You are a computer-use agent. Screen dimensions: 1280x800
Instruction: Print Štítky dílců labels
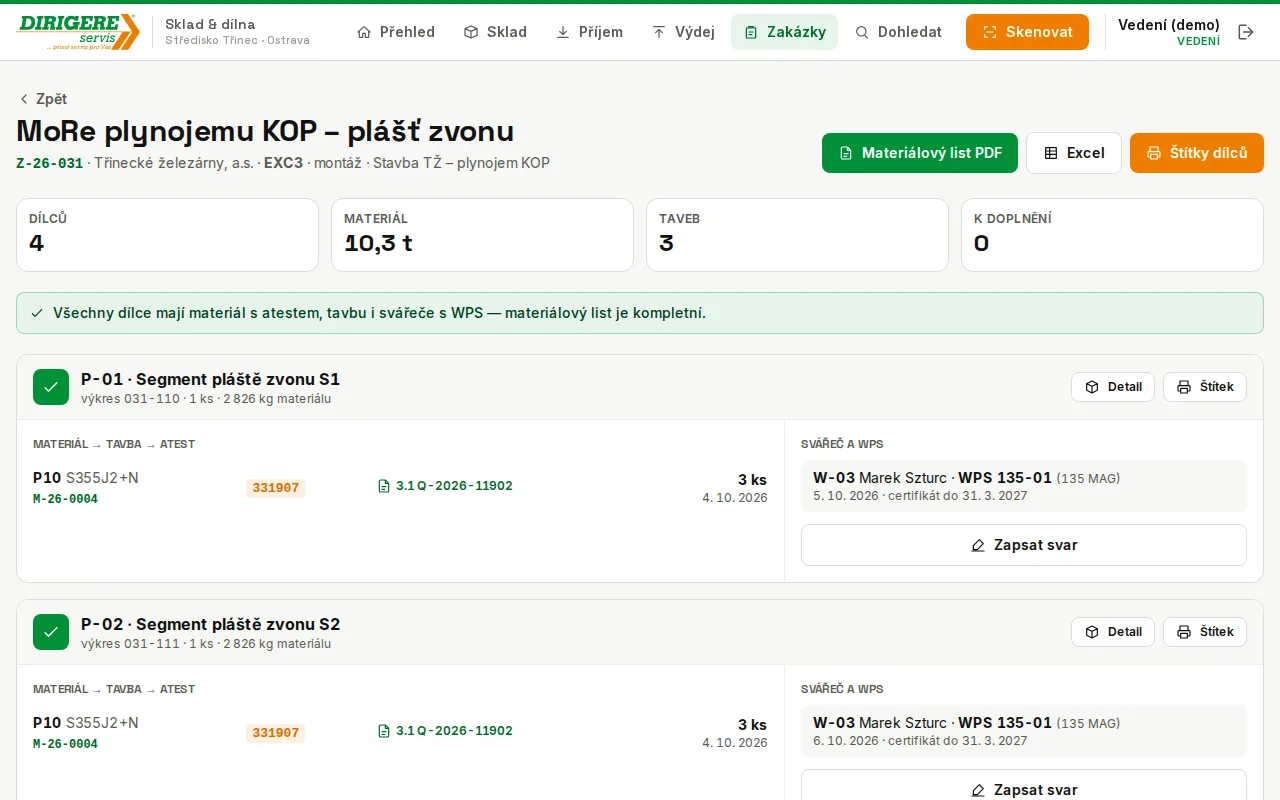coord(1197,153)
